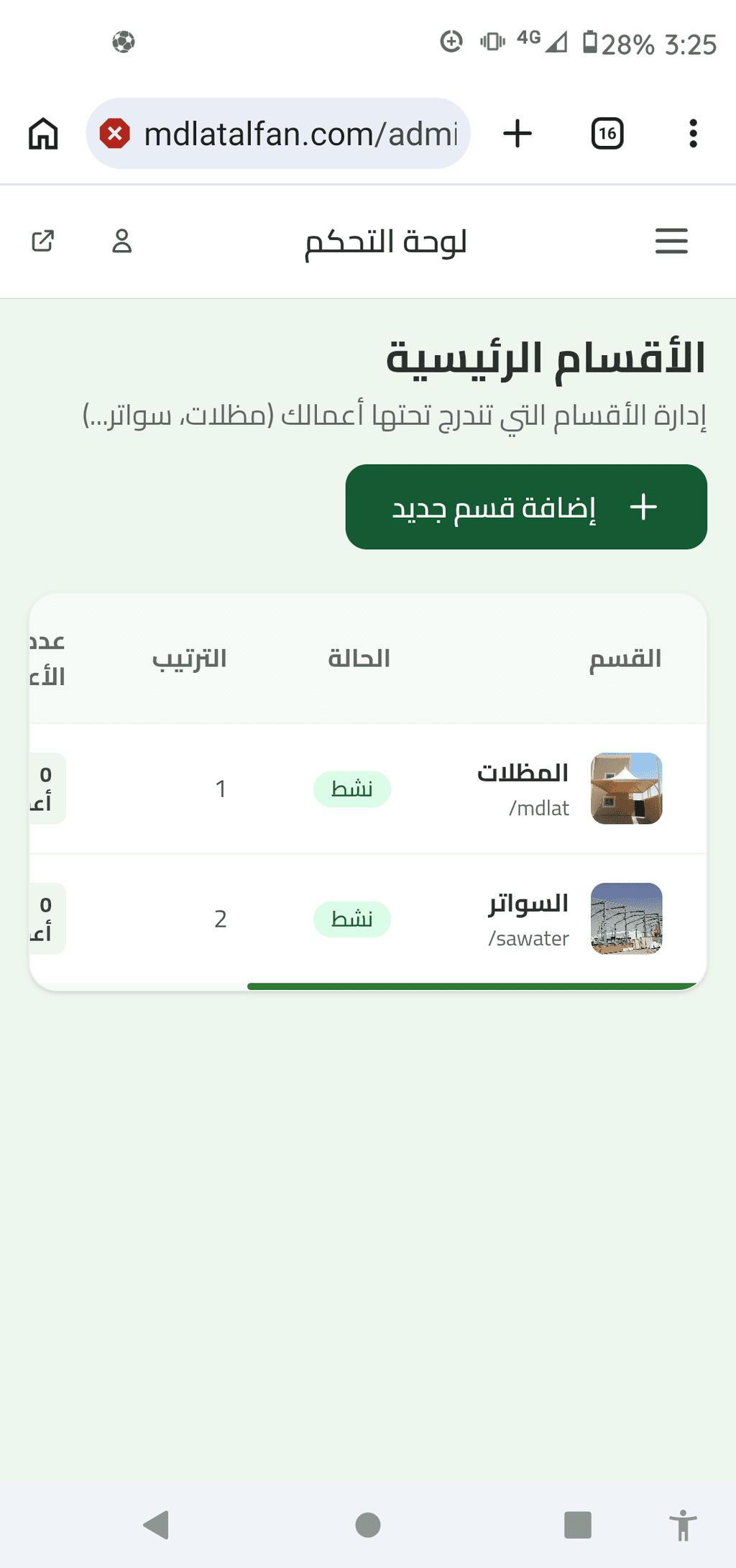Click the إضافة قسم جديد button
Image resolution: width=736 pixels, height=1568 pixels.
click(x=526, y=507)
